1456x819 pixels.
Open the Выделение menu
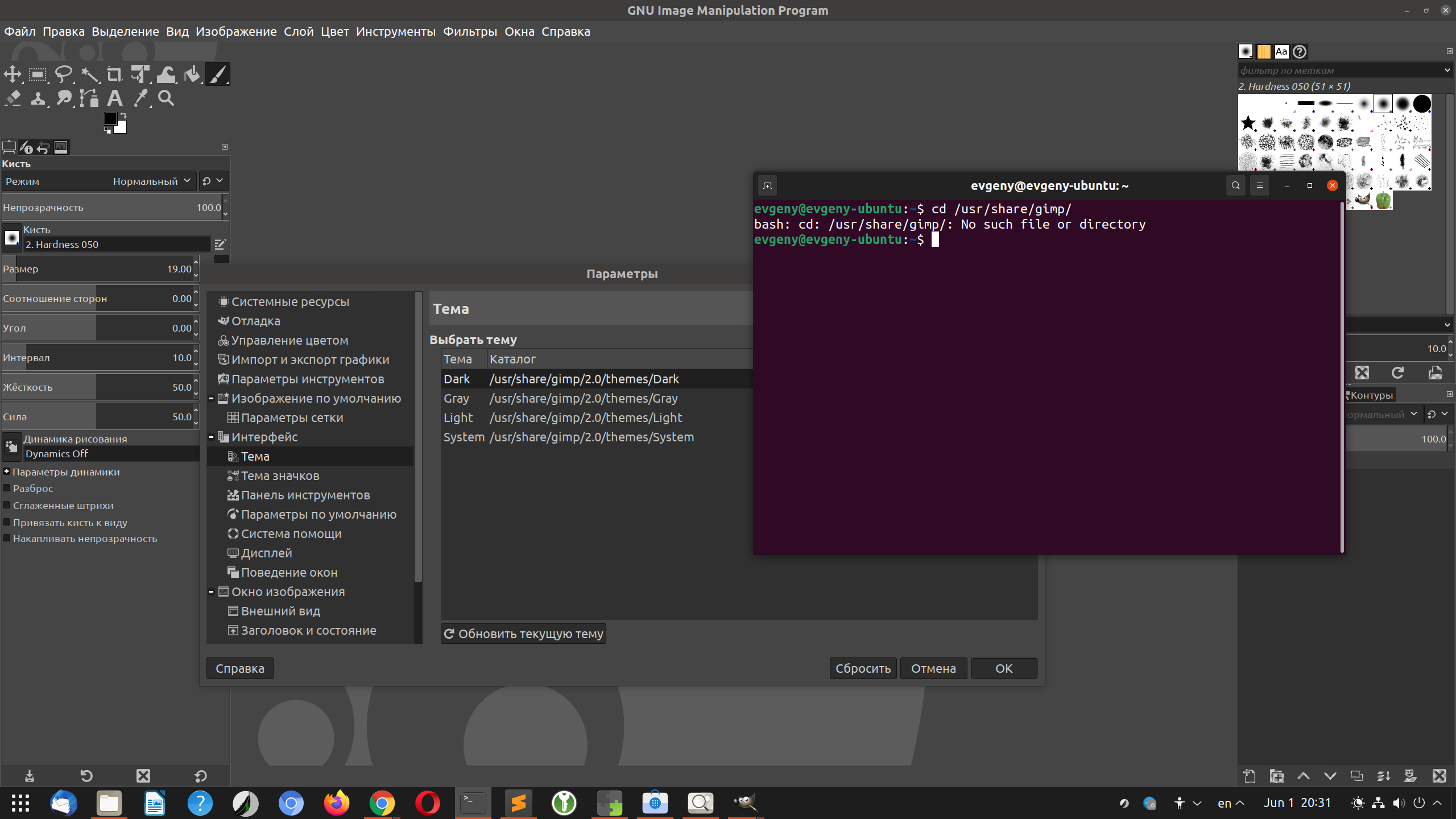pyautogui.click(x=125, y=32)
